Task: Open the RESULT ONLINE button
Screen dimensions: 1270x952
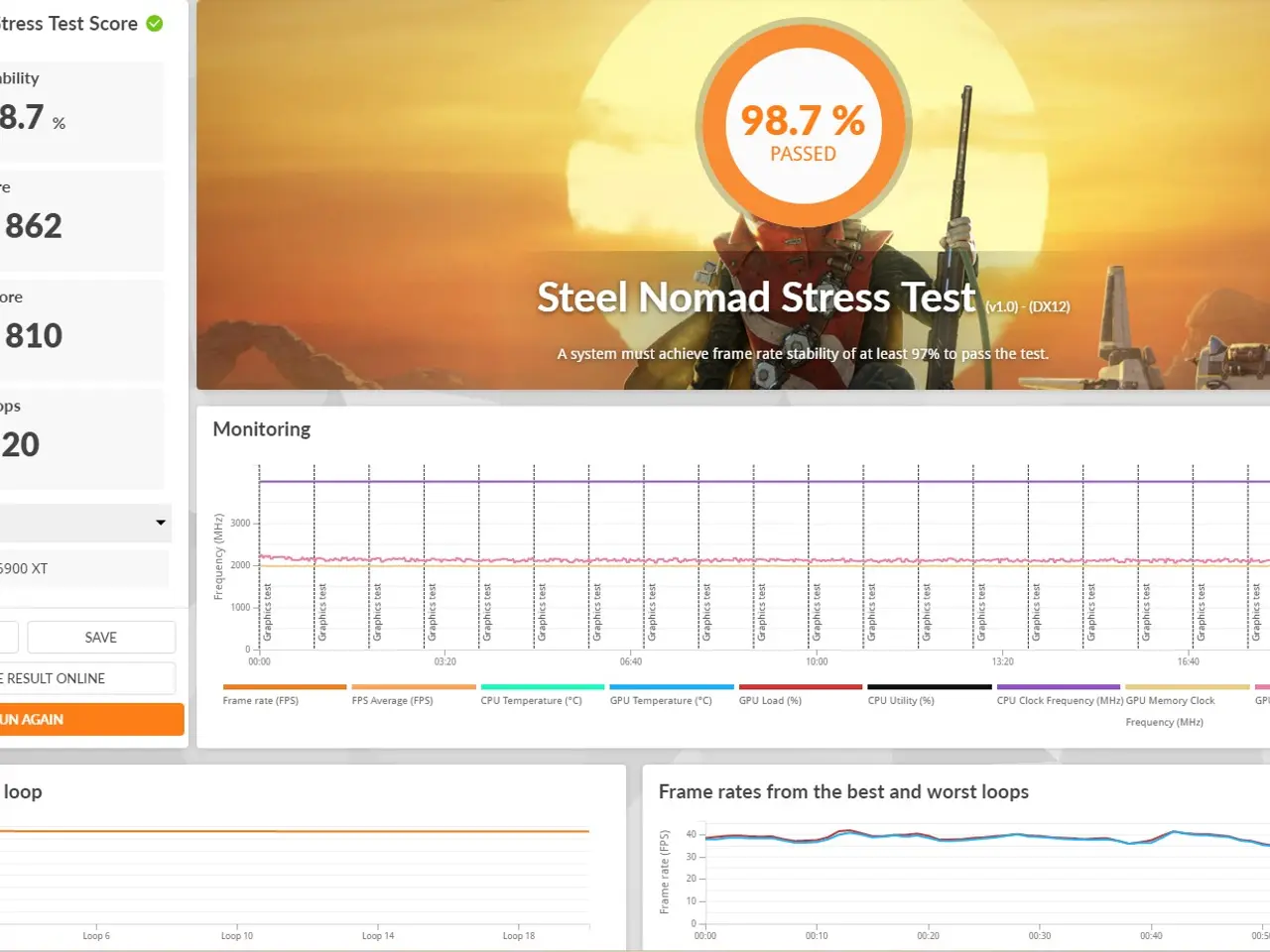Action: pyautogui.click(x=87, y=678)
